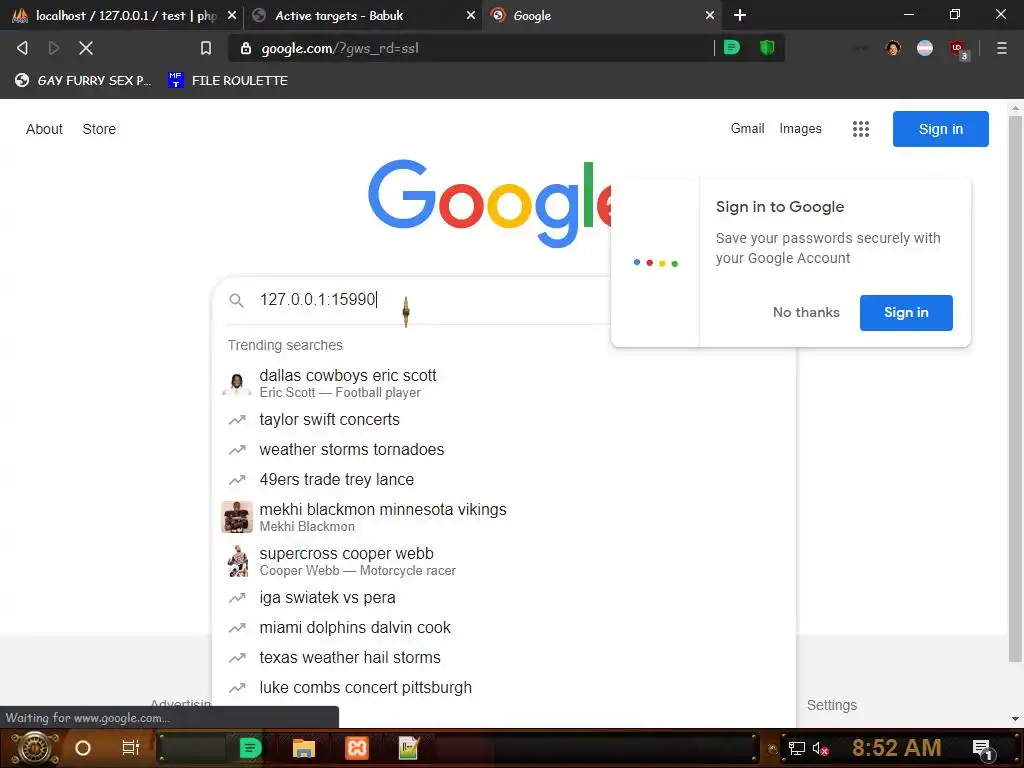
Task: Open the steampunk Start button on taskbar
Action: (35, 748)
